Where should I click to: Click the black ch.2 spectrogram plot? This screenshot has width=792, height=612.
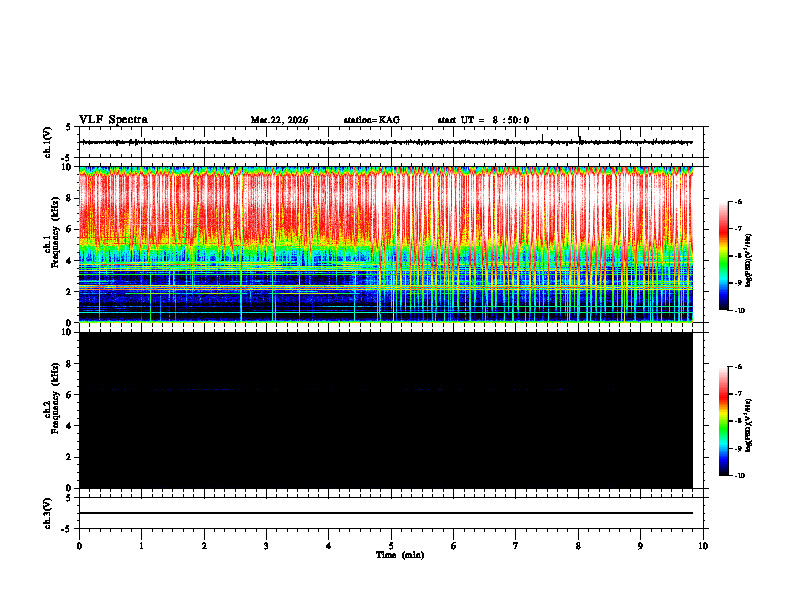[386, 410]
